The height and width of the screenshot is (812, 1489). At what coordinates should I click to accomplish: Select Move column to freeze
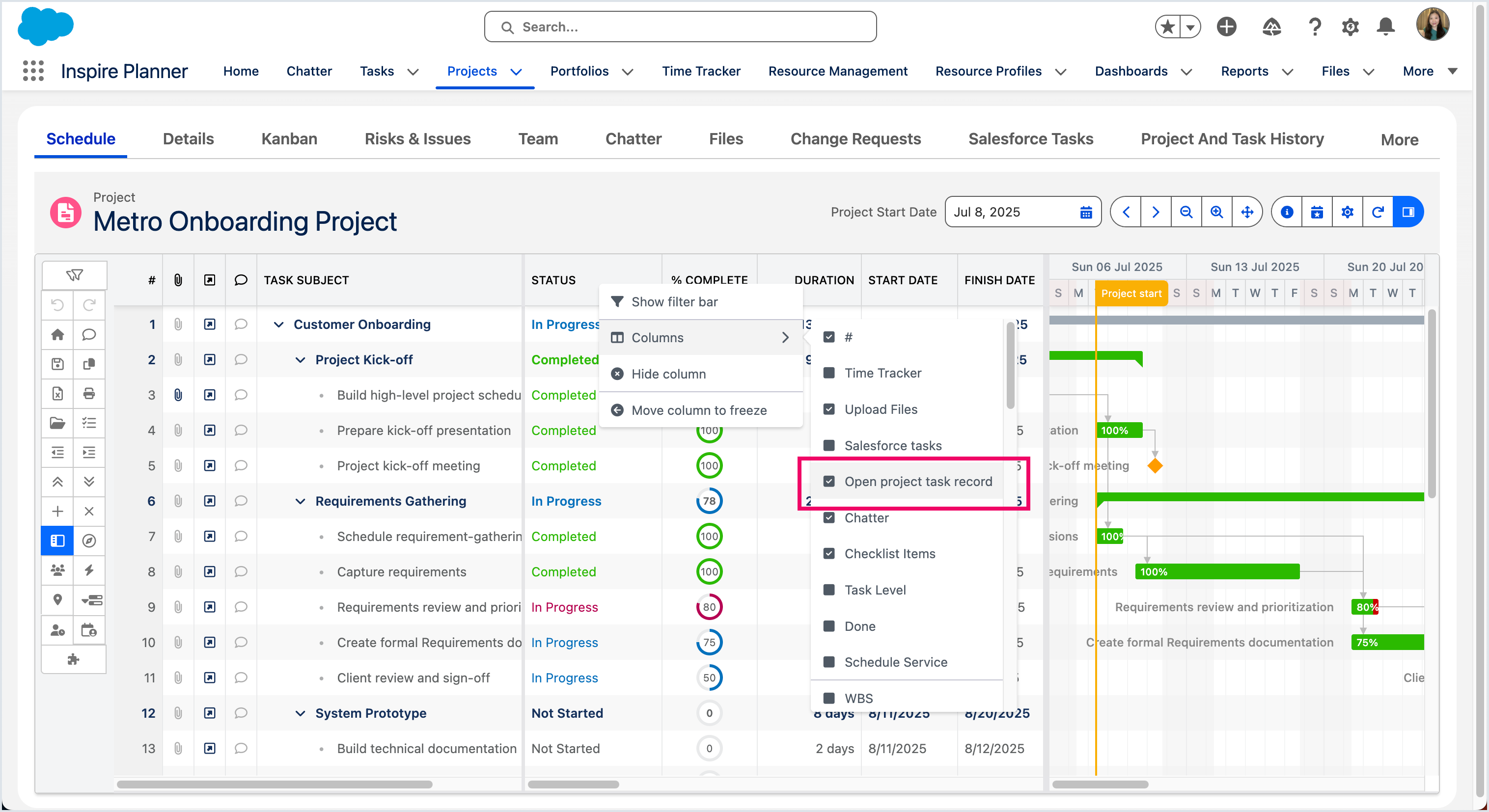click(701, 410)
